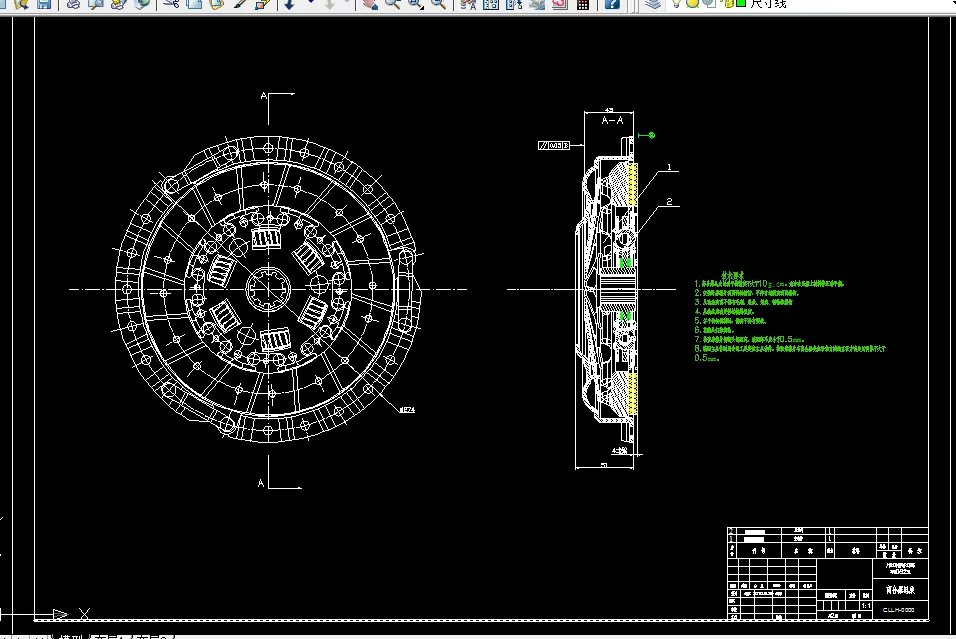Select the part callout number 1
Image resolution: width=956 pixels, height=639 pixels.
pyautogui.click(x=669, y=166)
